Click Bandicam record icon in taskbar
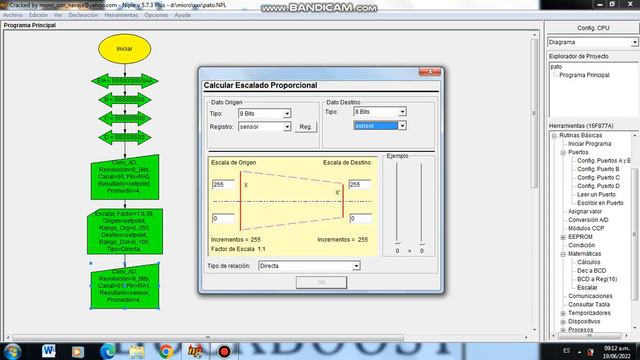The height and width of the screenshot is (360, 640). (224, 351)
